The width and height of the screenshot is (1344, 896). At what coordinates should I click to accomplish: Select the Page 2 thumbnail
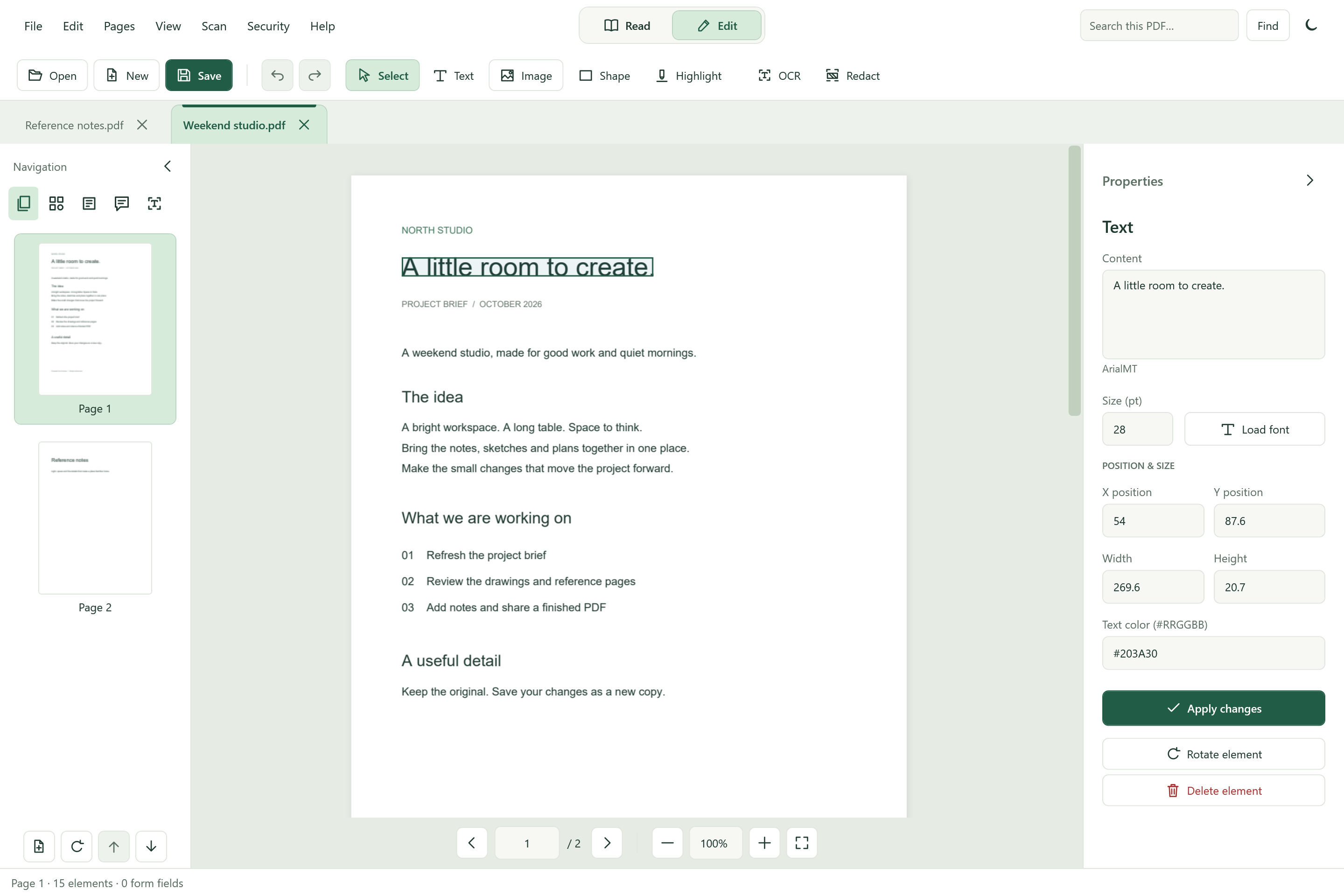pos(95,518)
